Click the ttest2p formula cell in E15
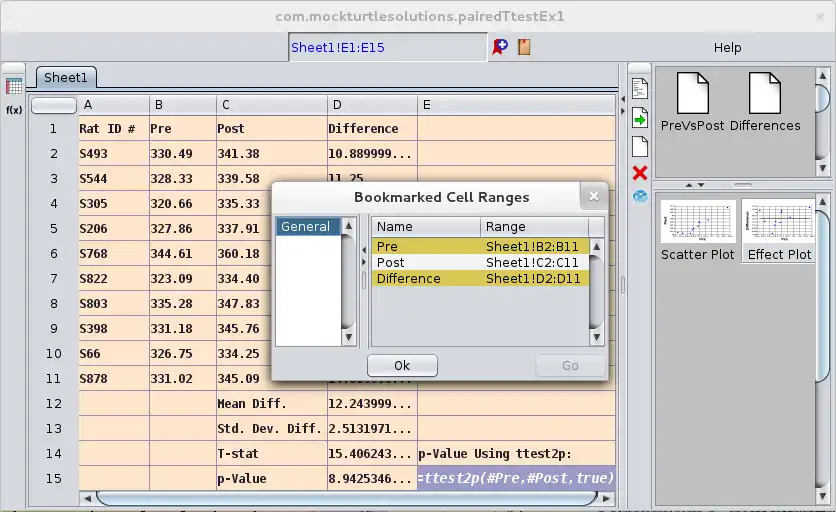Viewport: 836px width, 512px height. coord(516,478)
